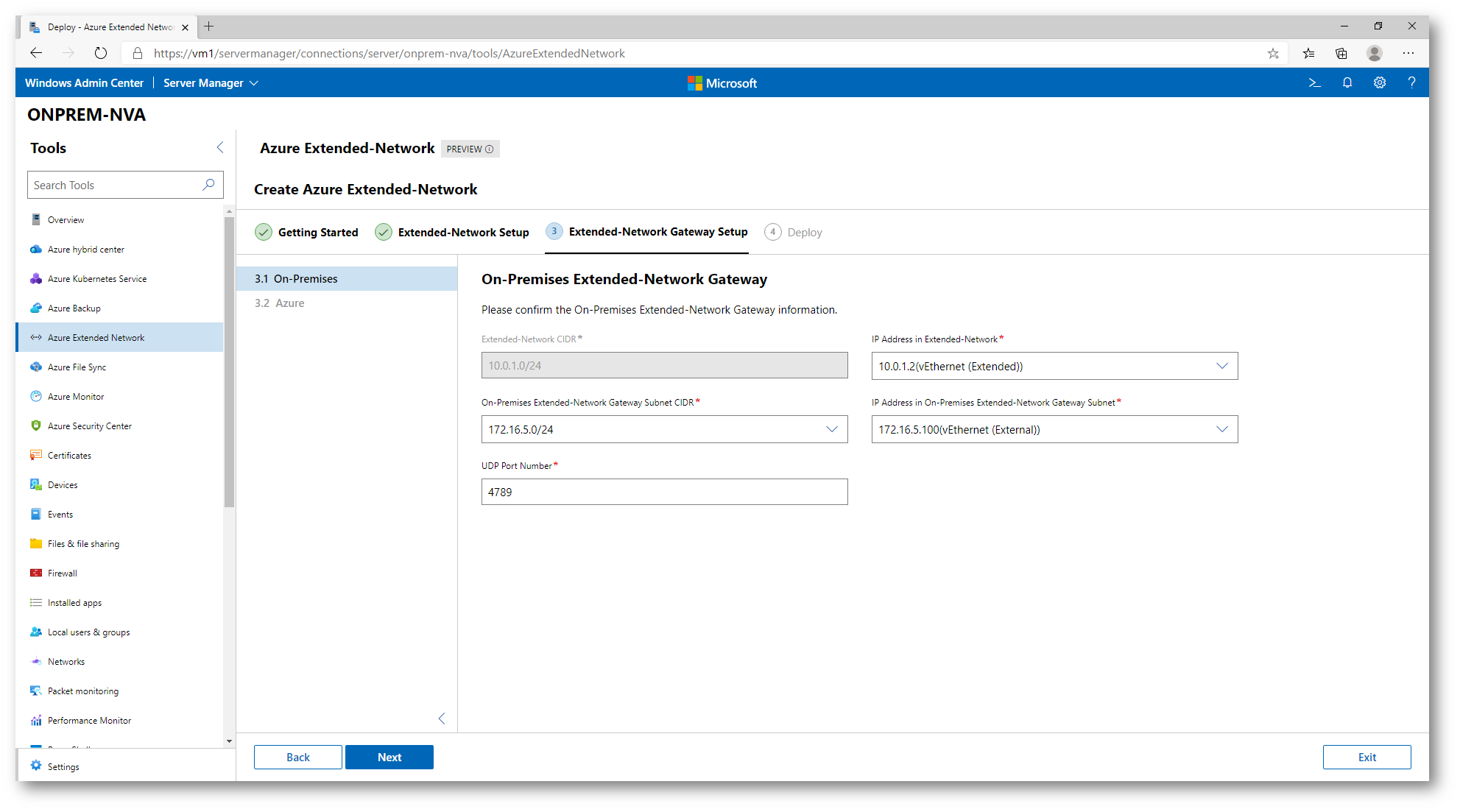Select the 3.2 Azure substep

click(x=347, y=303)
